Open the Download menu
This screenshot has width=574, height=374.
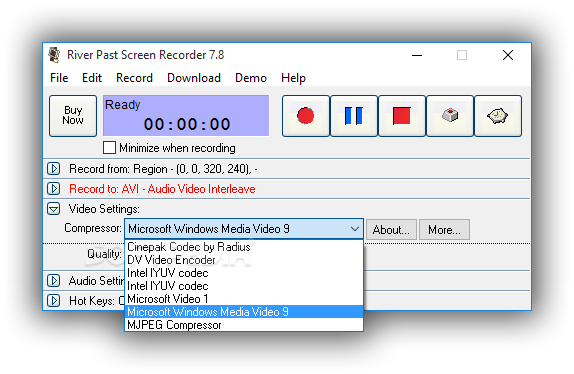click(194, 78)
